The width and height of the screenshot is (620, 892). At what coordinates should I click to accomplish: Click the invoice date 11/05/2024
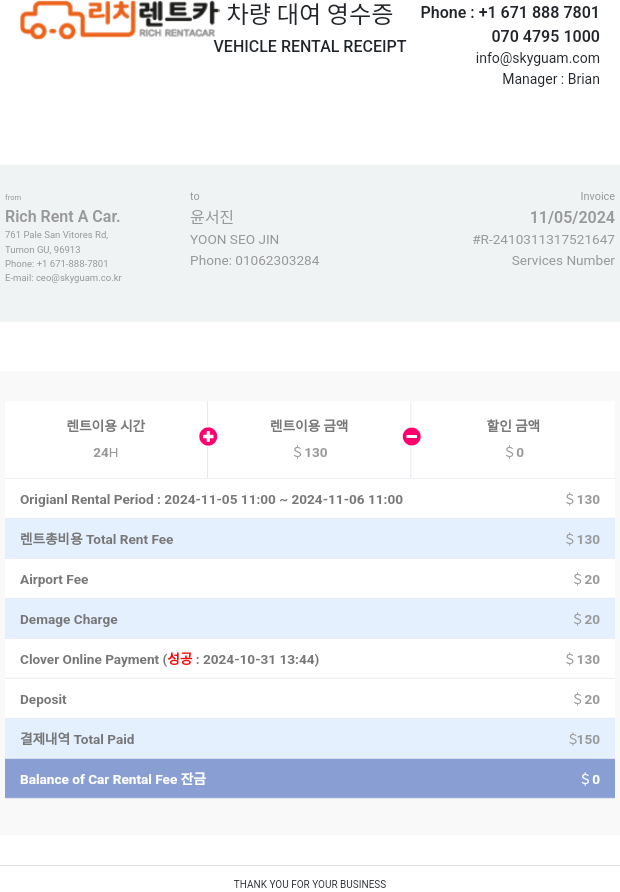coord(572,217)
